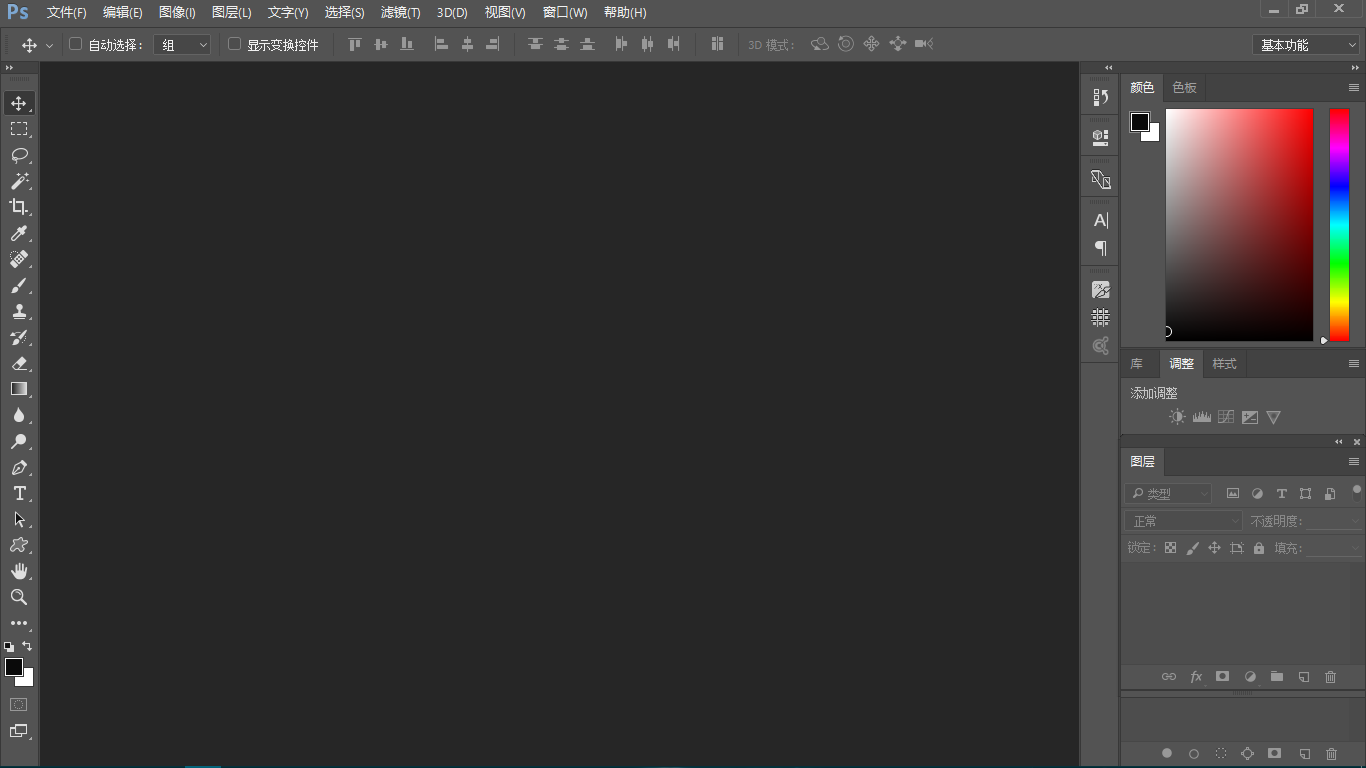This screenshot has height=768, width=1366.
Task: Select the Healing Brush tool
Action: tap(19, 259)
